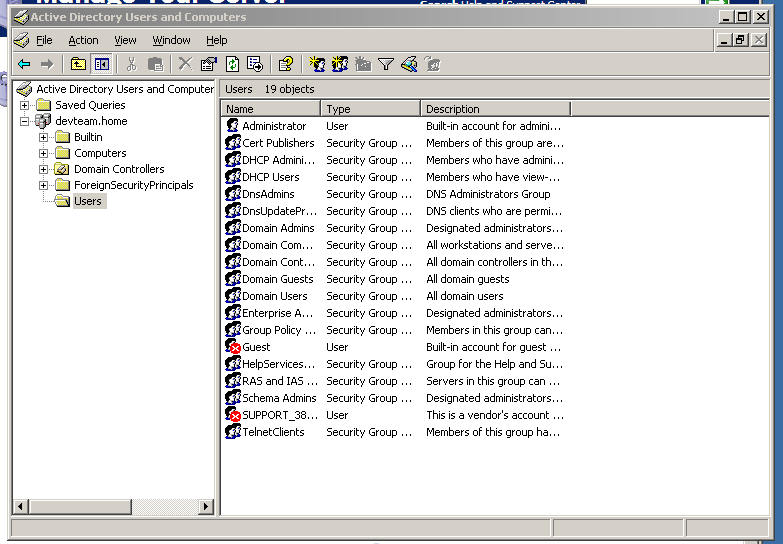Create a new group via toolbar icon
The height and width of the screenshot is (544, 783).
(340, 64)
